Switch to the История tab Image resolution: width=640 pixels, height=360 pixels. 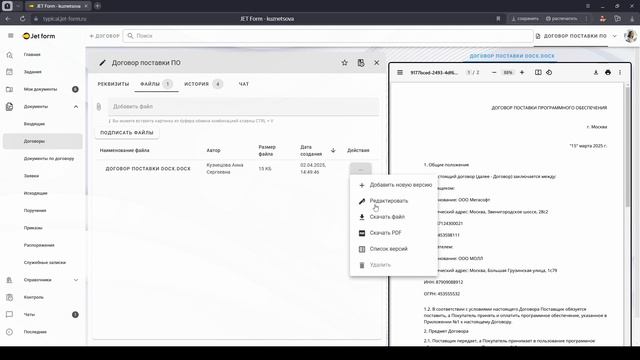203,84
